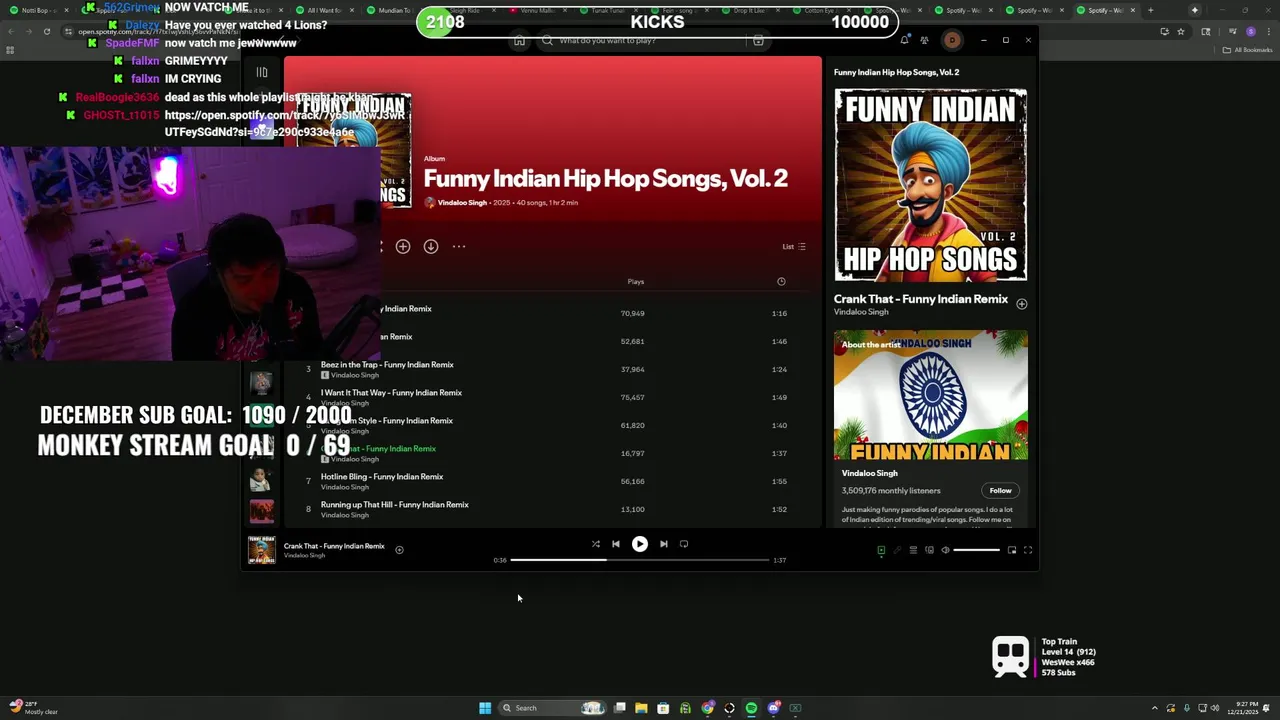Go to Spotify Home icon
The width and height of the screenshot is (1280, 720).
click(x=519, y=41)
